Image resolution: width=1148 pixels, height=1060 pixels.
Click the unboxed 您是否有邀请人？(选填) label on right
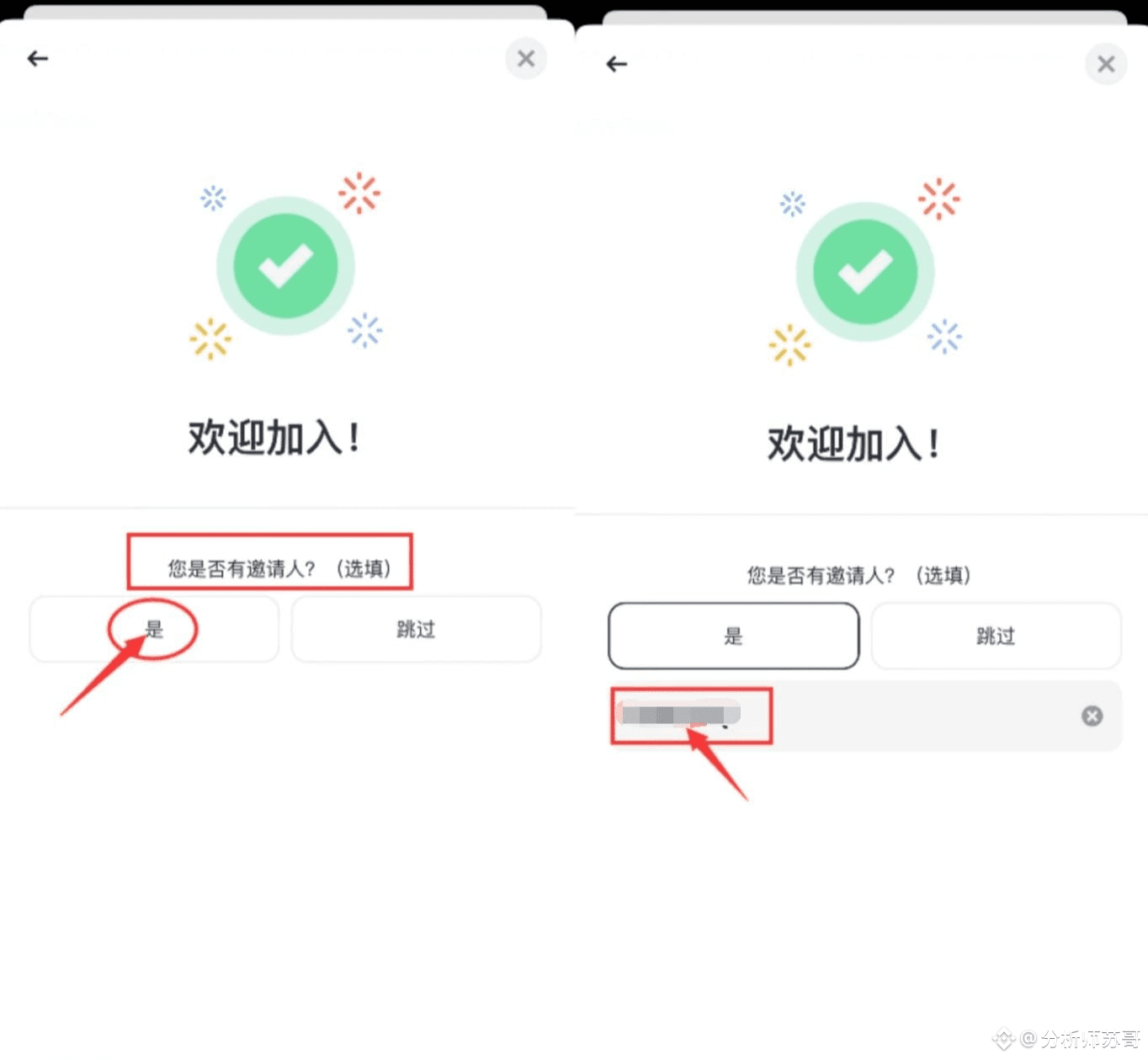click(859, 576)
